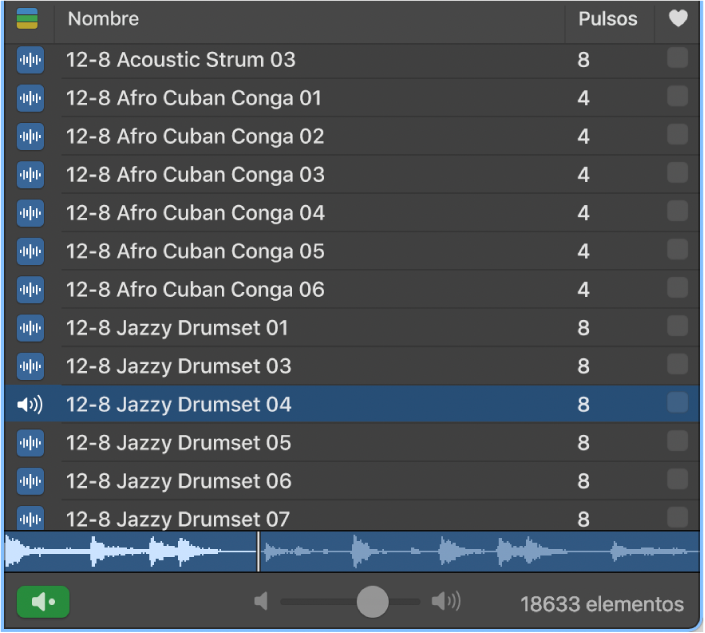The image size is (705, 633).
Task: Select the 12-8 Afro Cuban Conga 06 loop
Action: (195, 290)
